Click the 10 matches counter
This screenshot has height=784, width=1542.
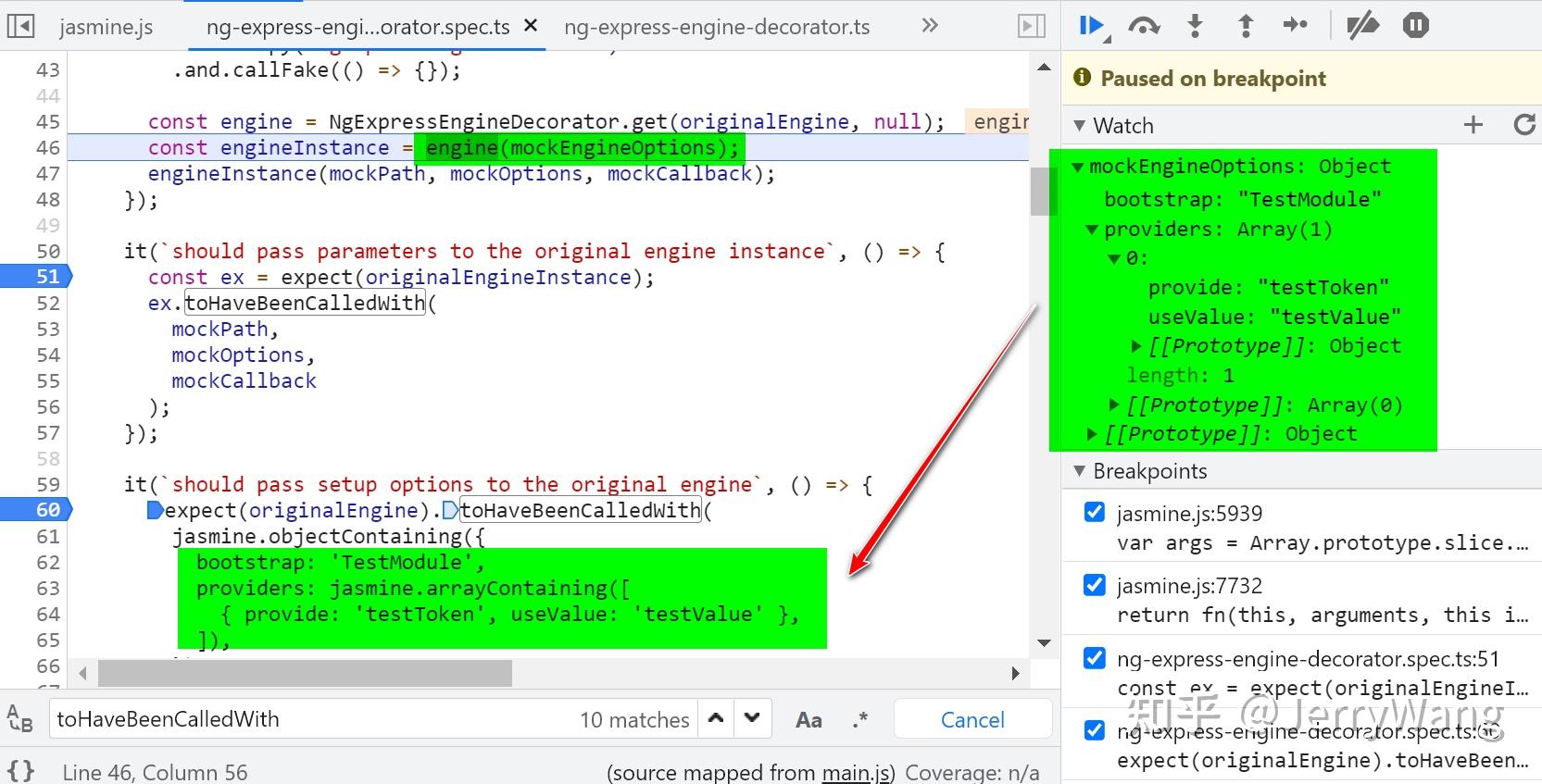click(634, 719)
